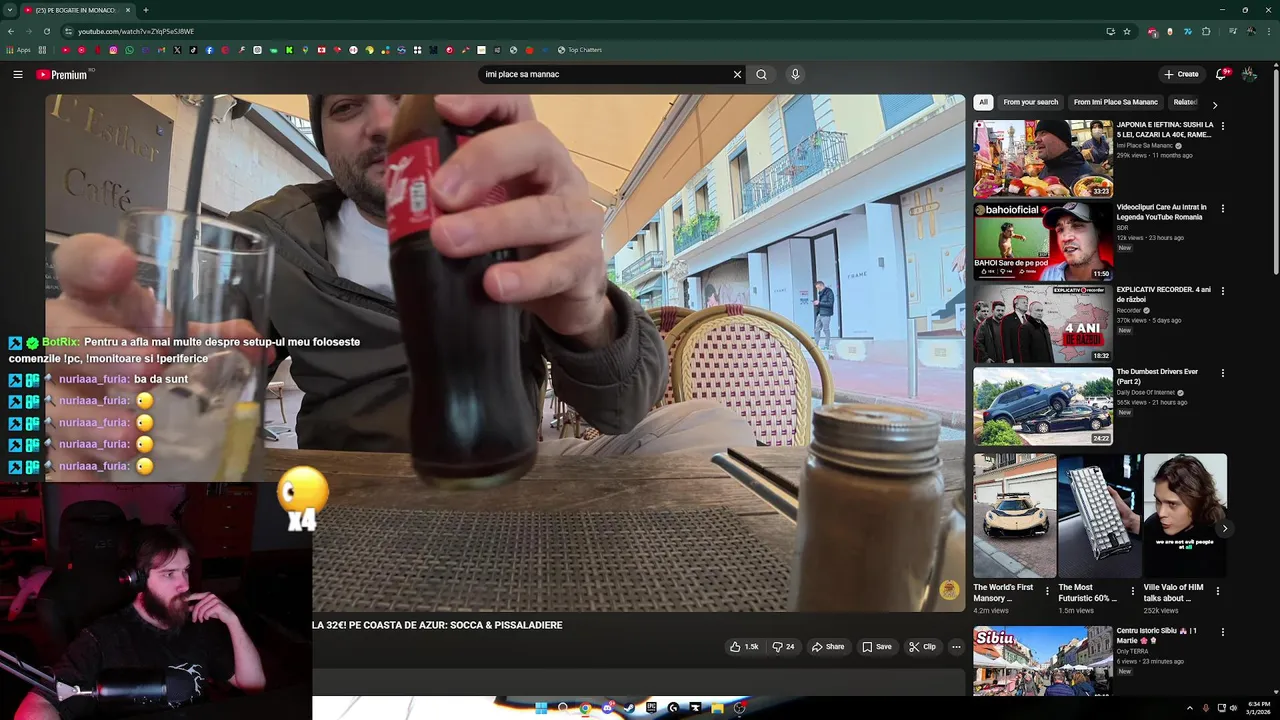Clear the search box text
This screenshot has width=1280, height=720.
(x=737, y=74)
